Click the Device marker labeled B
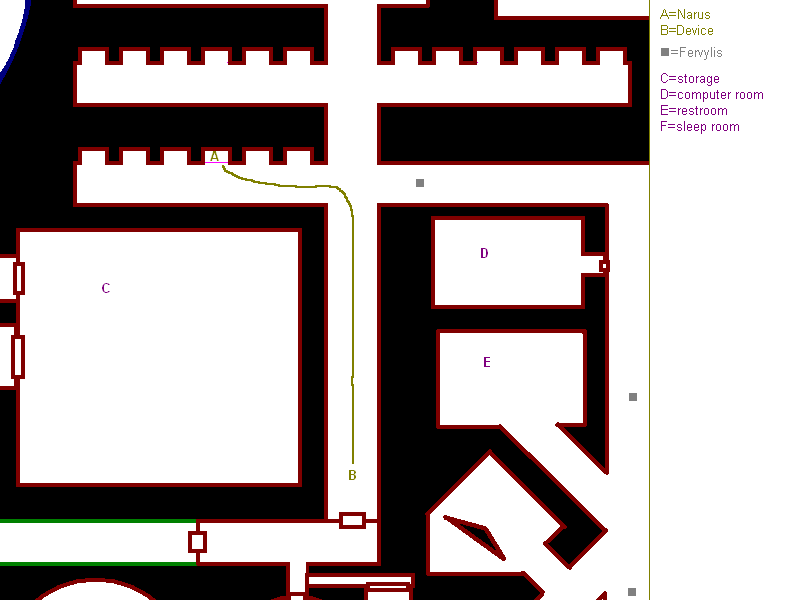The image size is (800, 600). (x=352, y=475)
